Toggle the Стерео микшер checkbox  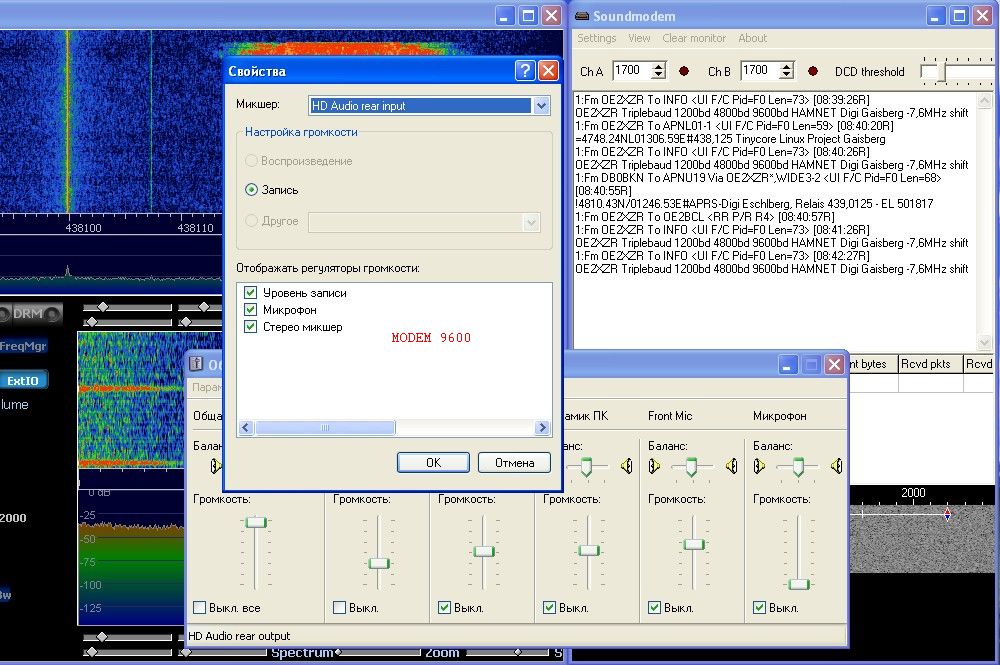pyautogui.click(x=250, y=327)
